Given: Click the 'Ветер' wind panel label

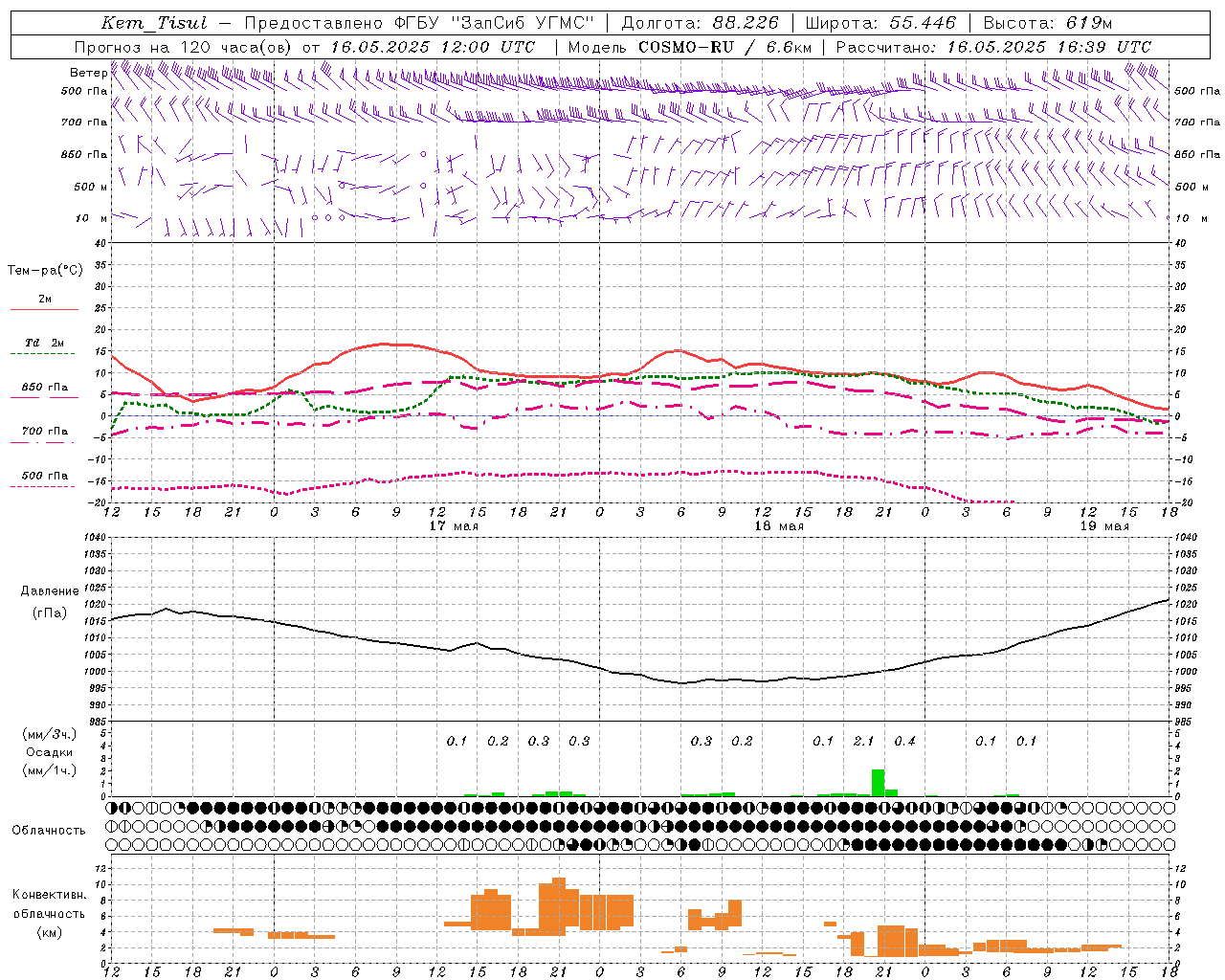Looking at the screenshot, I should [88, 73].
